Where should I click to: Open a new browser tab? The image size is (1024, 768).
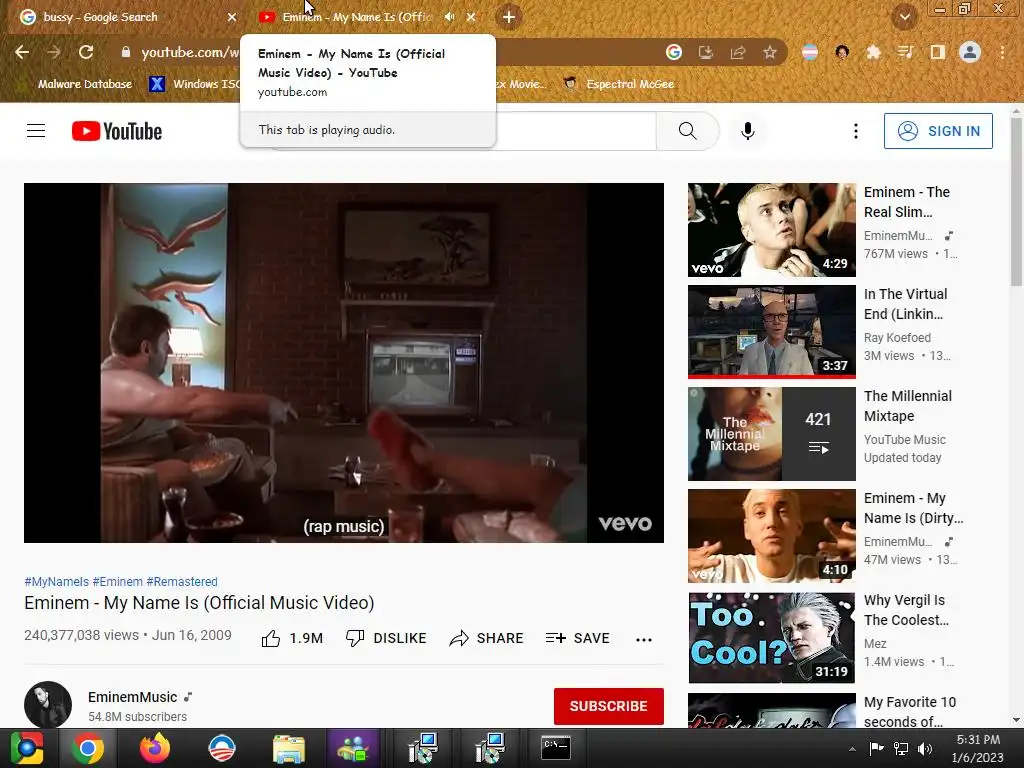tap(509, 17)
